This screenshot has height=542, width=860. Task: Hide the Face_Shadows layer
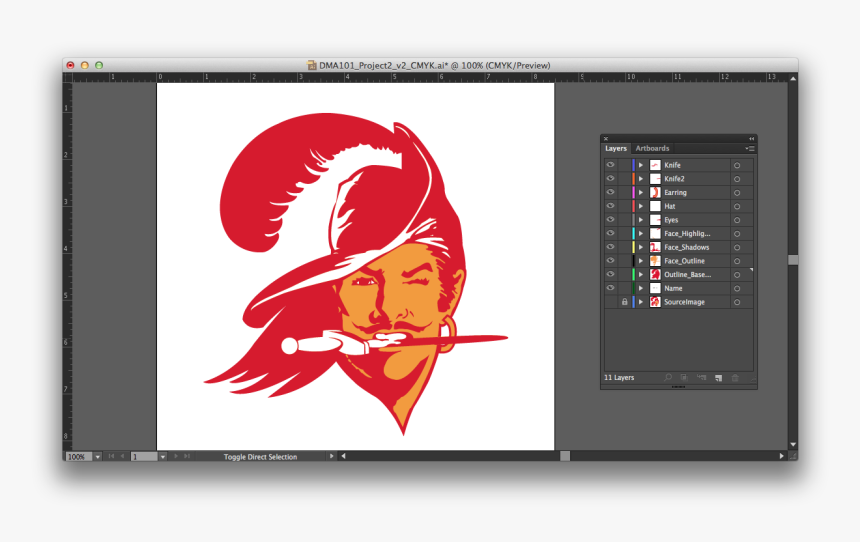(610, 247)
